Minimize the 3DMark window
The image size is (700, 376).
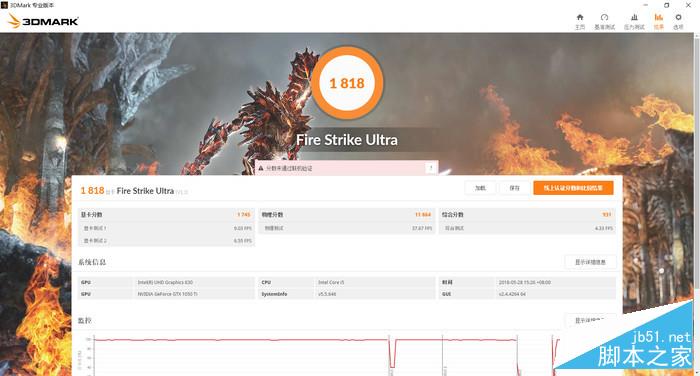point(646,5)
